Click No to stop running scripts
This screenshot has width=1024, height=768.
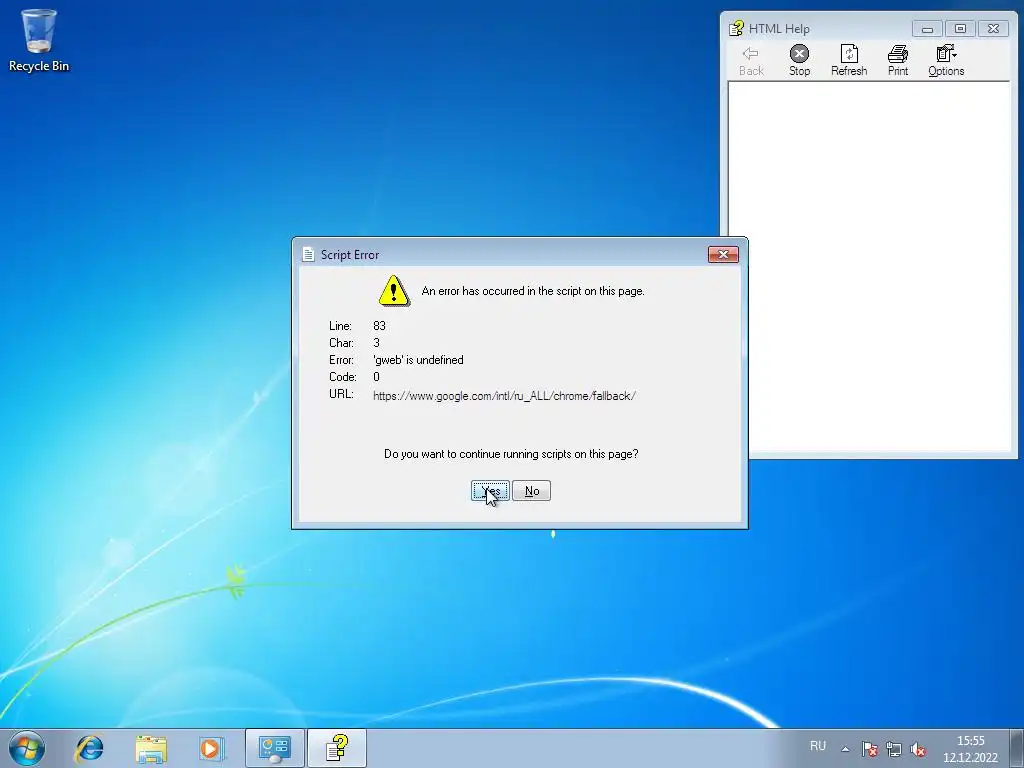click(532, 490)
